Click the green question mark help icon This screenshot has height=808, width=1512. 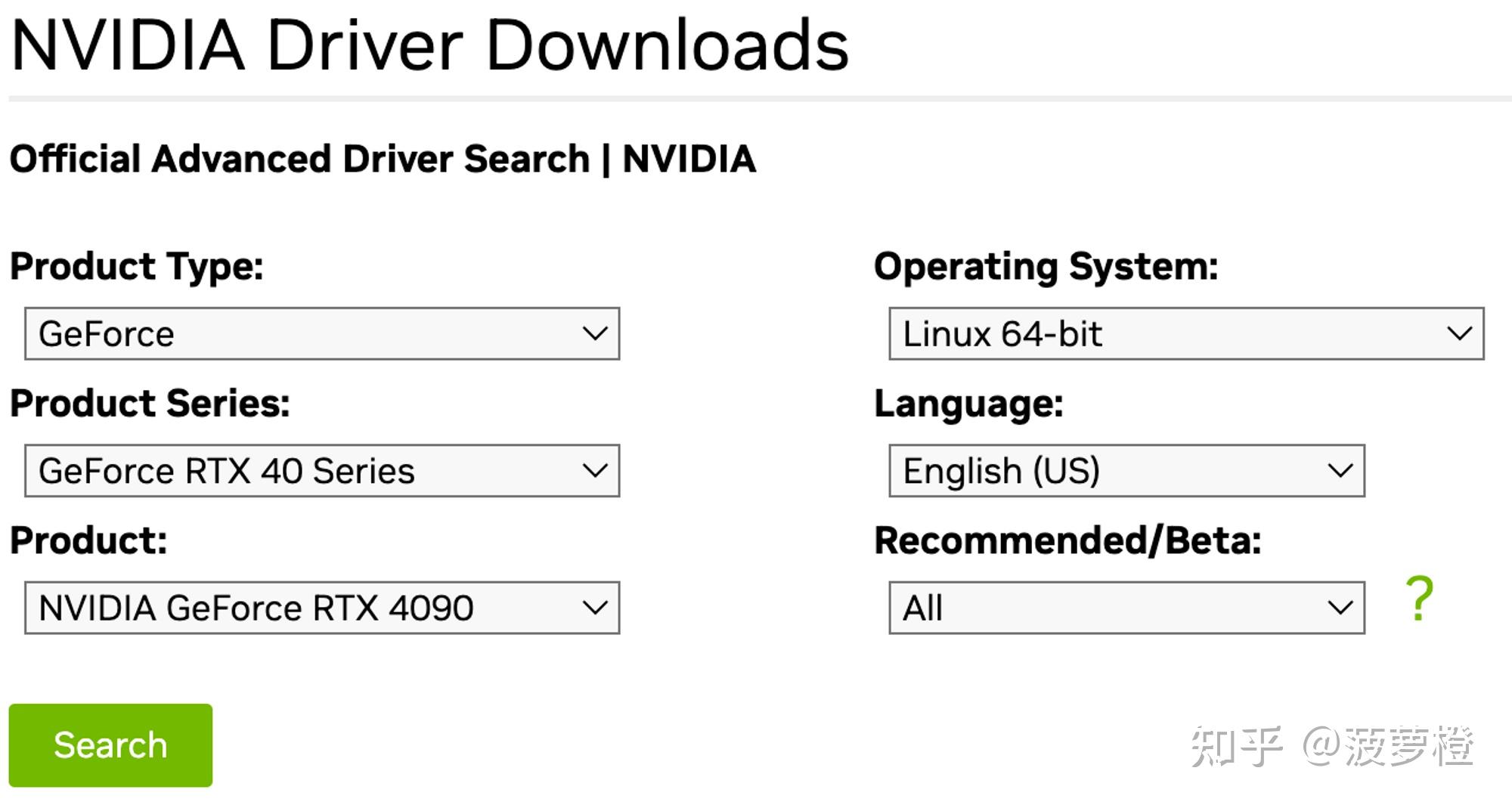click(x=1419, y=599)
